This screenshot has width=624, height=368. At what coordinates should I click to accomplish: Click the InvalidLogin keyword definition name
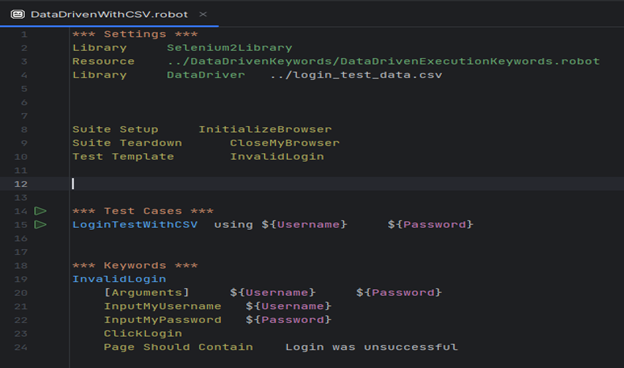[x=119, y=279]
